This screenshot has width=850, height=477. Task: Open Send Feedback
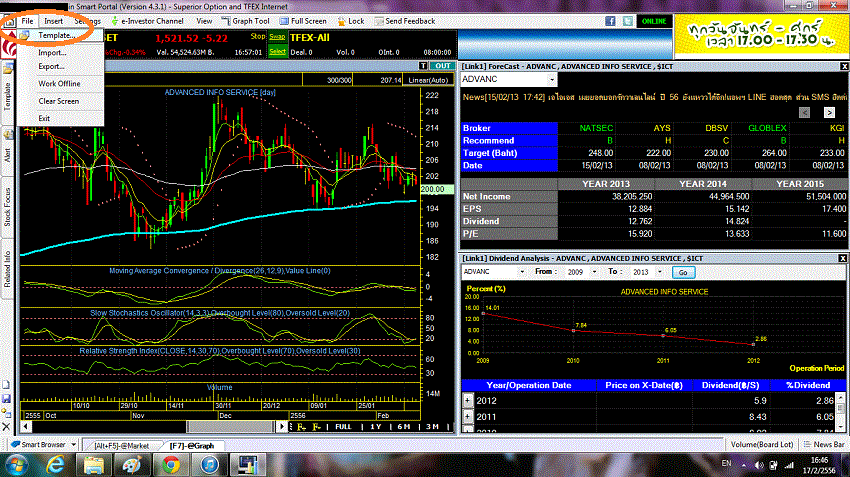click(404, 21)
